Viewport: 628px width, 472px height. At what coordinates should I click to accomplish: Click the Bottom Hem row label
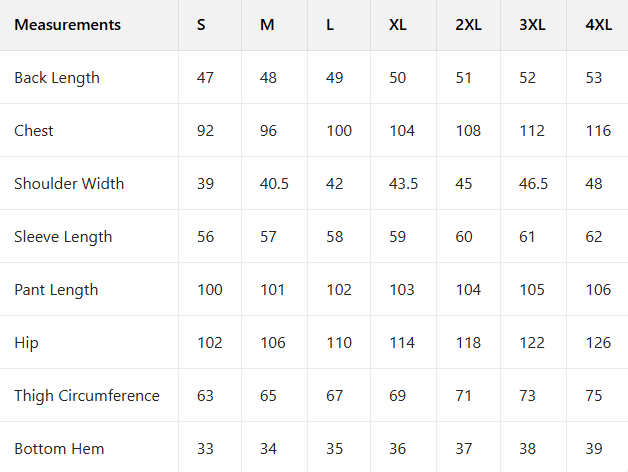59,449
